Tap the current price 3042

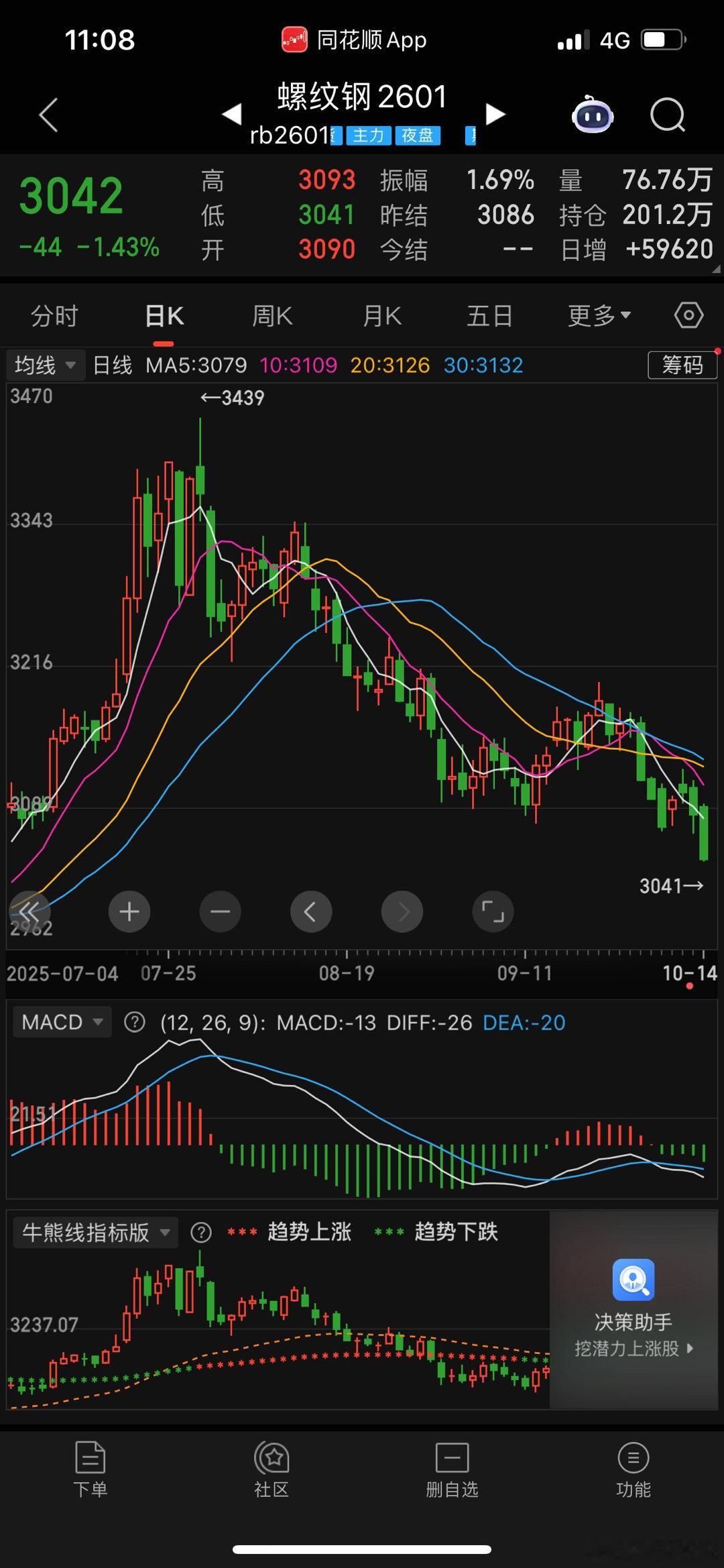[71, 197]
